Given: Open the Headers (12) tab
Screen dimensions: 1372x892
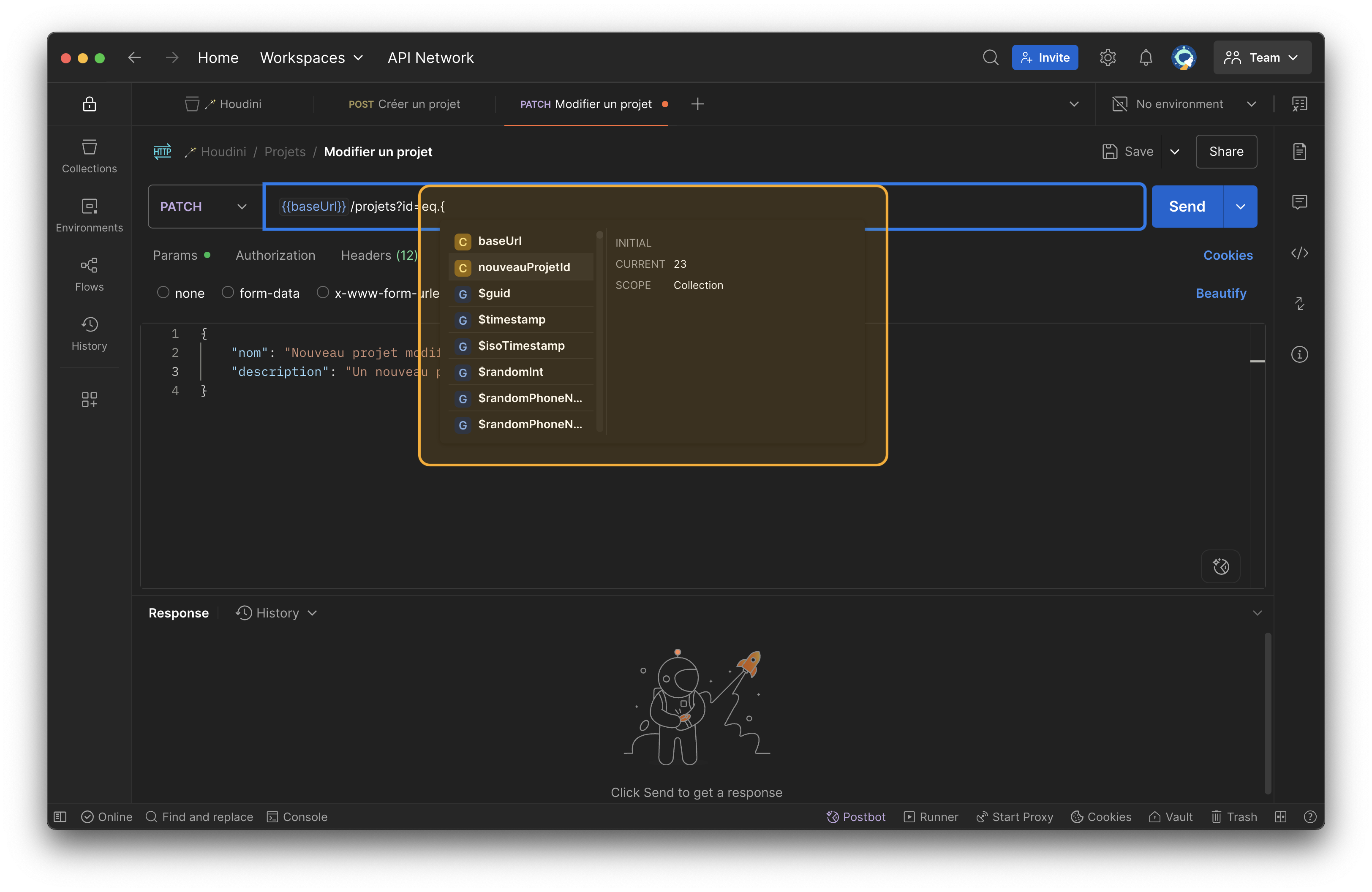Looking at the screenshot, I should 379,255.
